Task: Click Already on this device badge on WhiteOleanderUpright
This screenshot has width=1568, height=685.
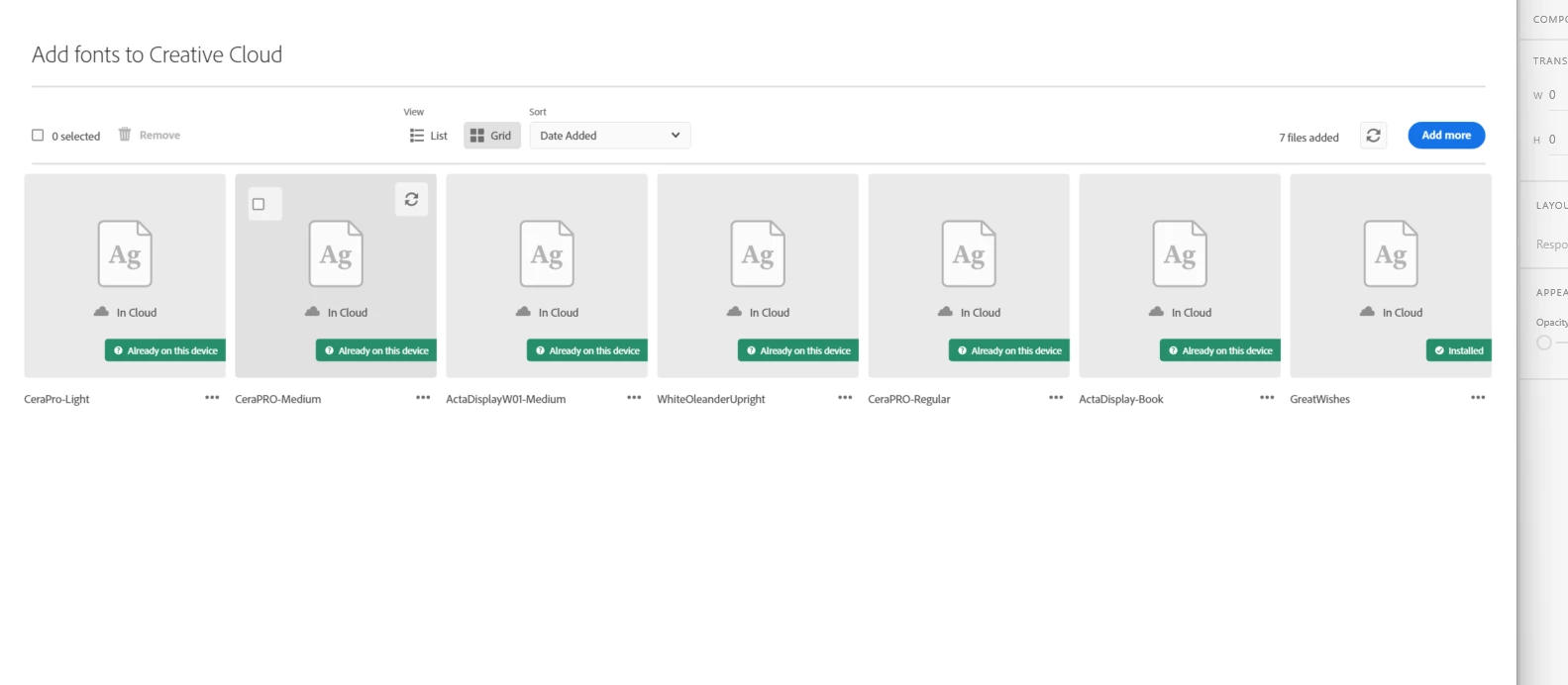Action: coord(798,350)
